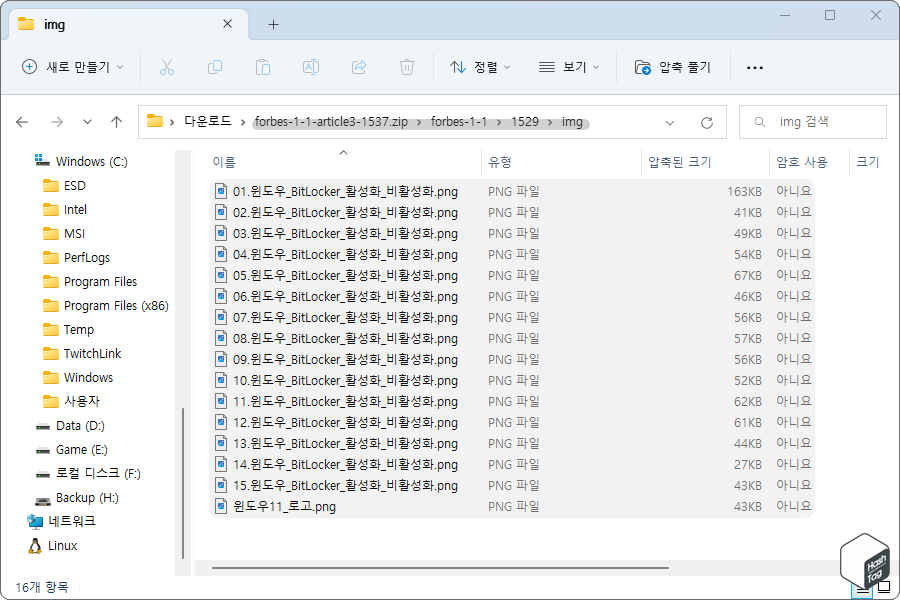
Task: Go back with the left arrow
Action: pos(22,122)
